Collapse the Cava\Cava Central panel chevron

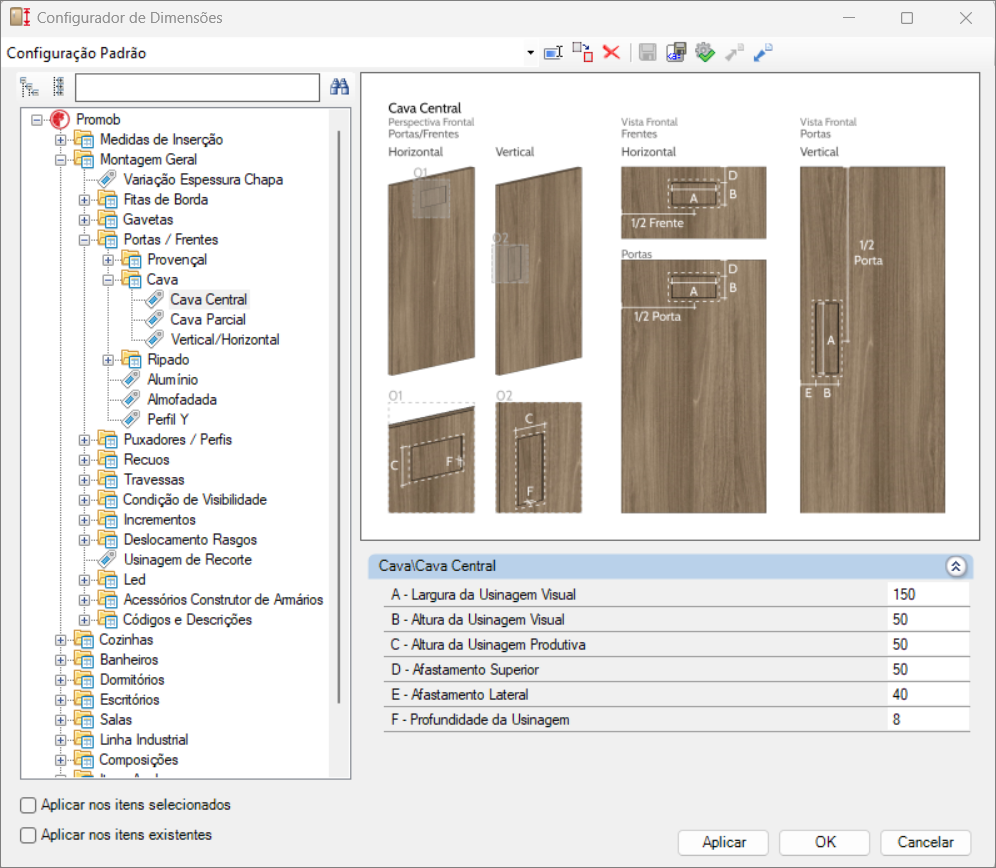click(955, 566)
